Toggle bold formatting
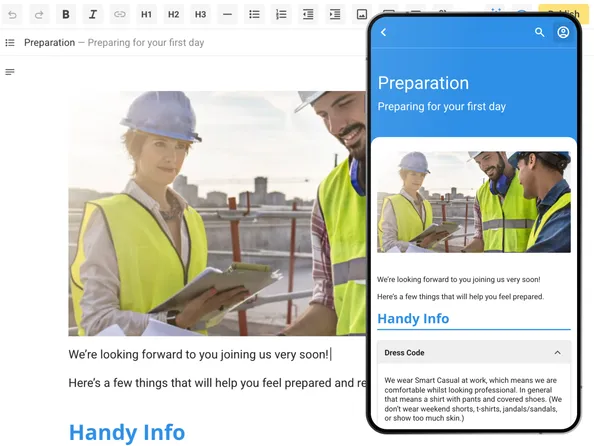The image size is (594, 446). pos(66,15)
